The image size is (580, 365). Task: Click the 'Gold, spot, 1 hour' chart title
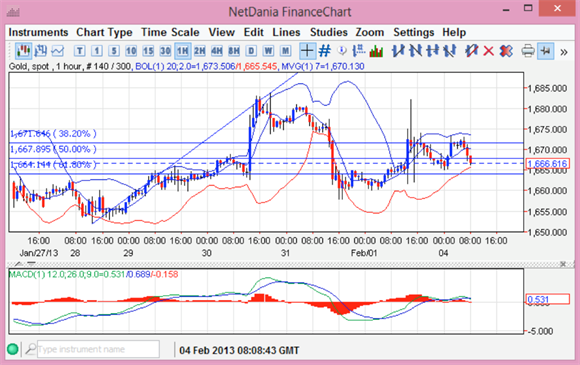[70, 66]
